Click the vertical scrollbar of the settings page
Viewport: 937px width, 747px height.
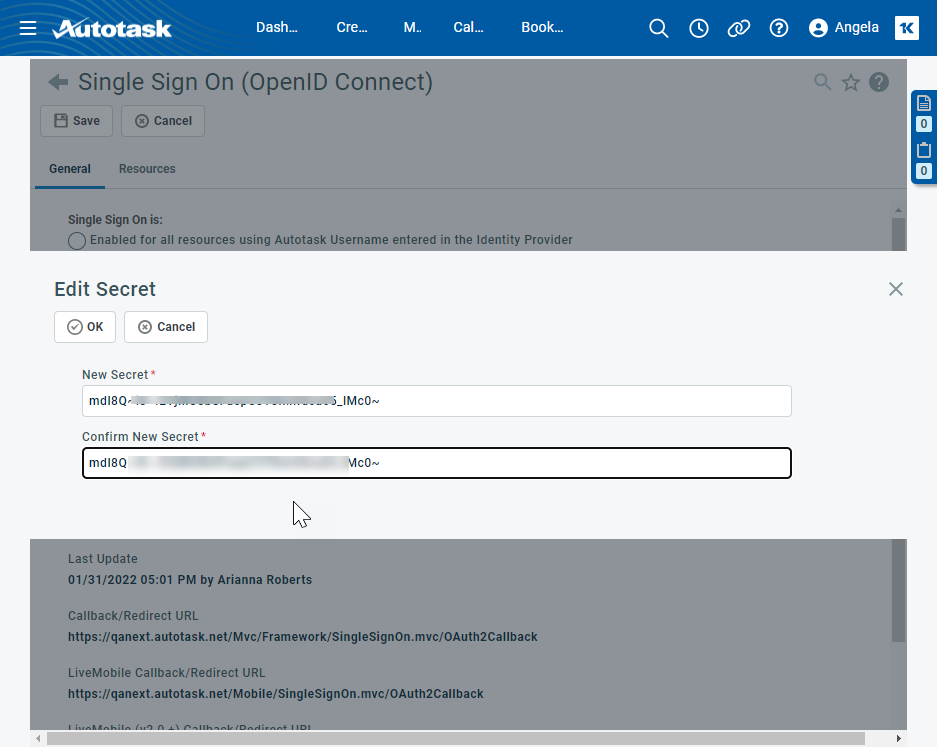point(898,590)
